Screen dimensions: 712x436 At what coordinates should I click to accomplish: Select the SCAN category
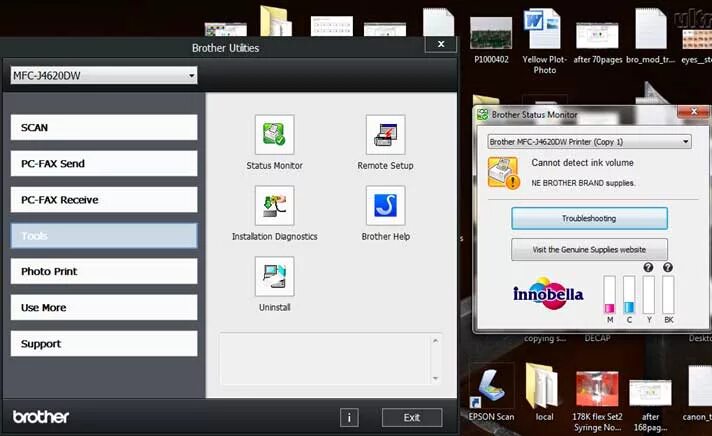click(104, 127)
